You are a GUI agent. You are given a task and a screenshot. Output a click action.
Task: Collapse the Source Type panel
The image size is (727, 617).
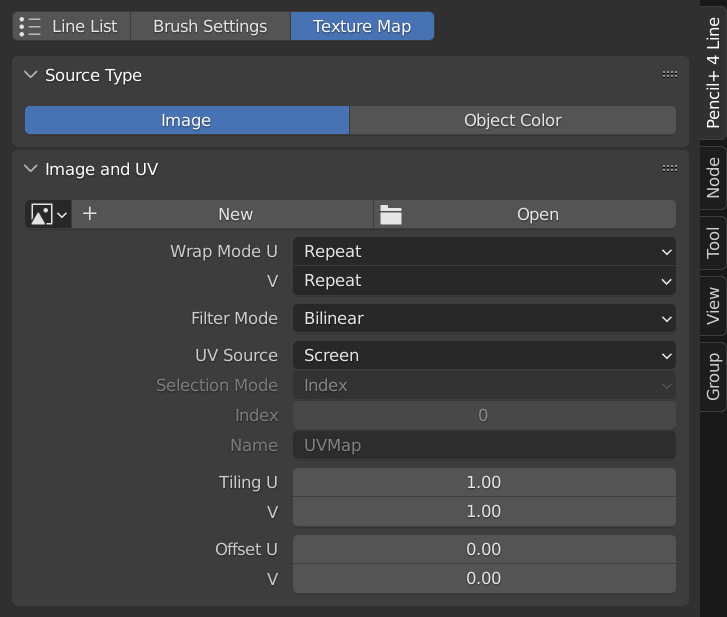click(x=30, y=75)
